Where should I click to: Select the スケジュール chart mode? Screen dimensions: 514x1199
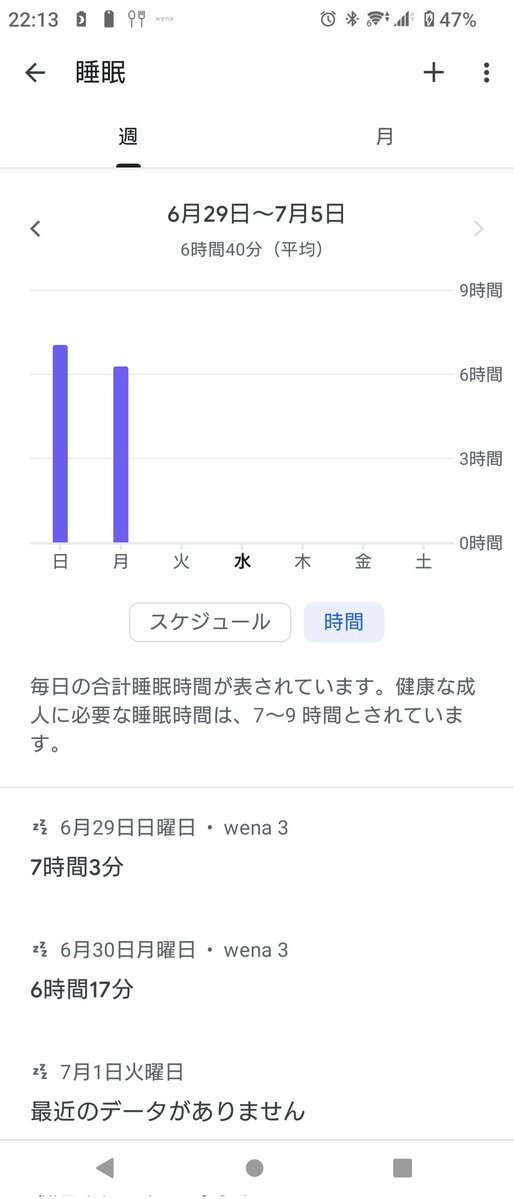pyautogui.click(x=210, y=622)
